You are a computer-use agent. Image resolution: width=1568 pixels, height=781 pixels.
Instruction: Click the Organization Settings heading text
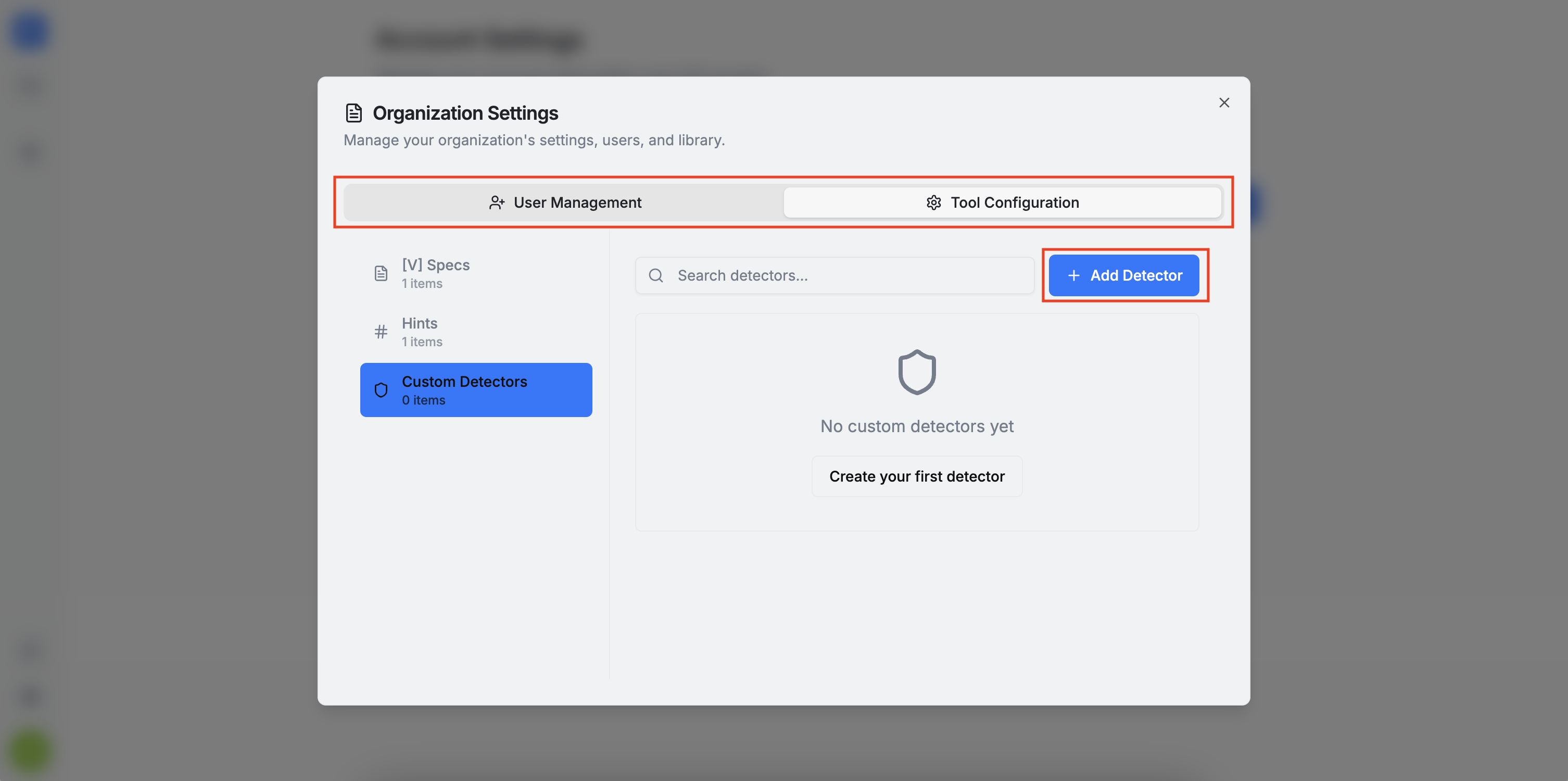tap(465, 113)
